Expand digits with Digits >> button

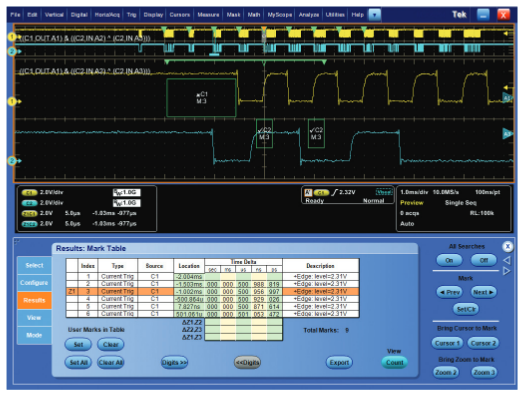coord(174,362)
